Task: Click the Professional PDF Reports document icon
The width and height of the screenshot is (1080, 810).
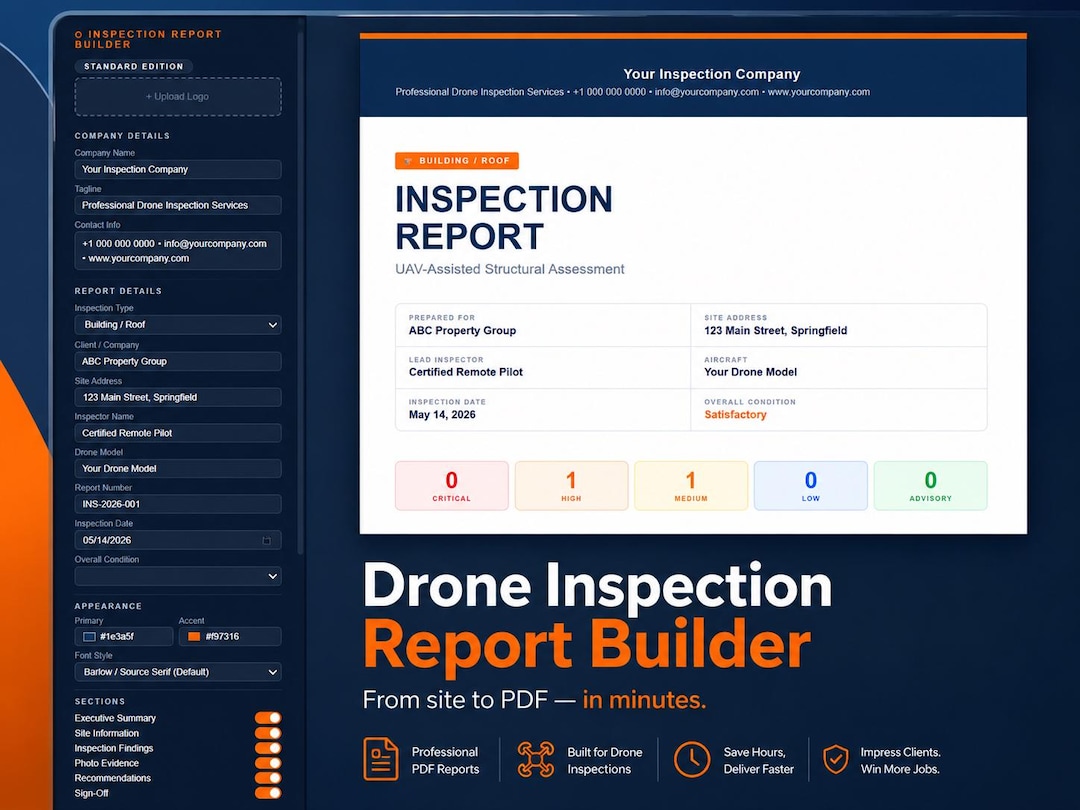Action: [380, 759]
